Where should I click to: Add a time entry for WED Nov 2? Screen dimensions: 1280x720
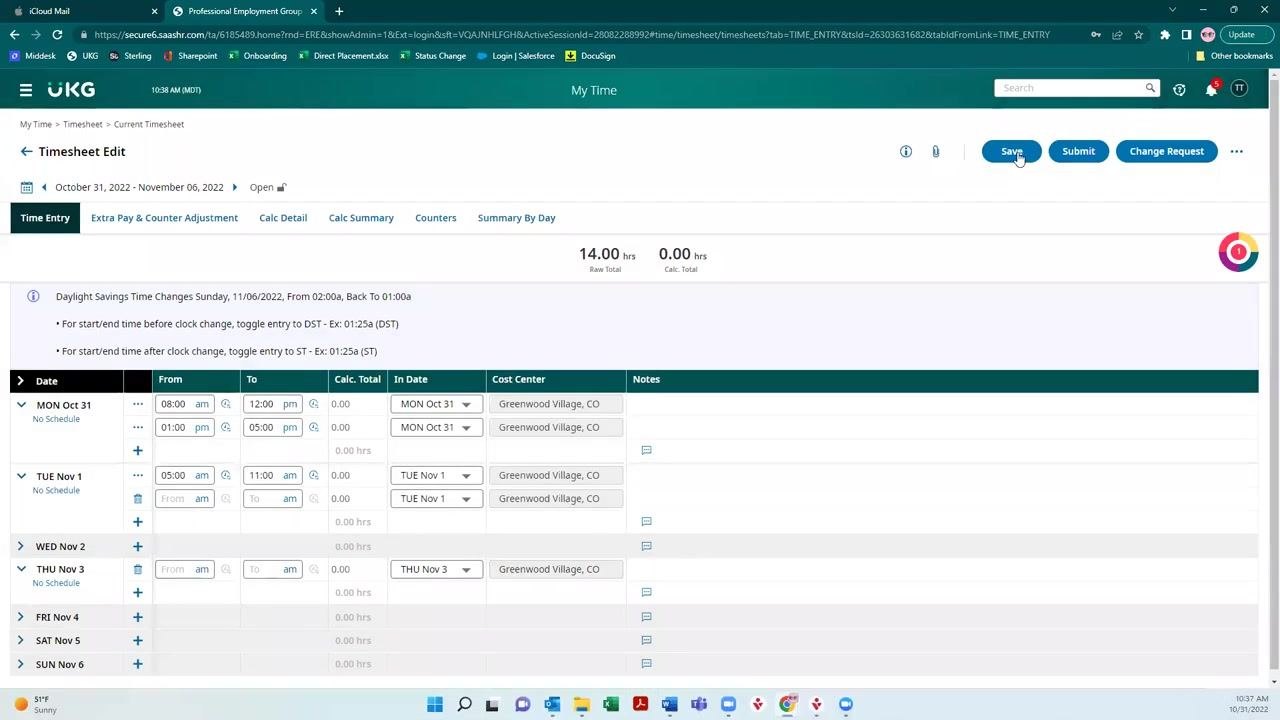138,547
